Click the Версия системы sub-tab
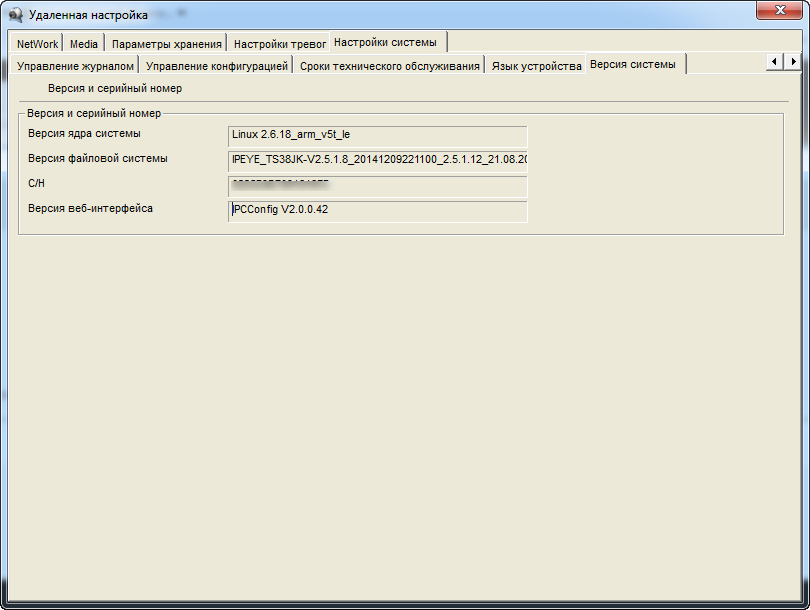The image size is (810, 610). click(x=632, y=64)
